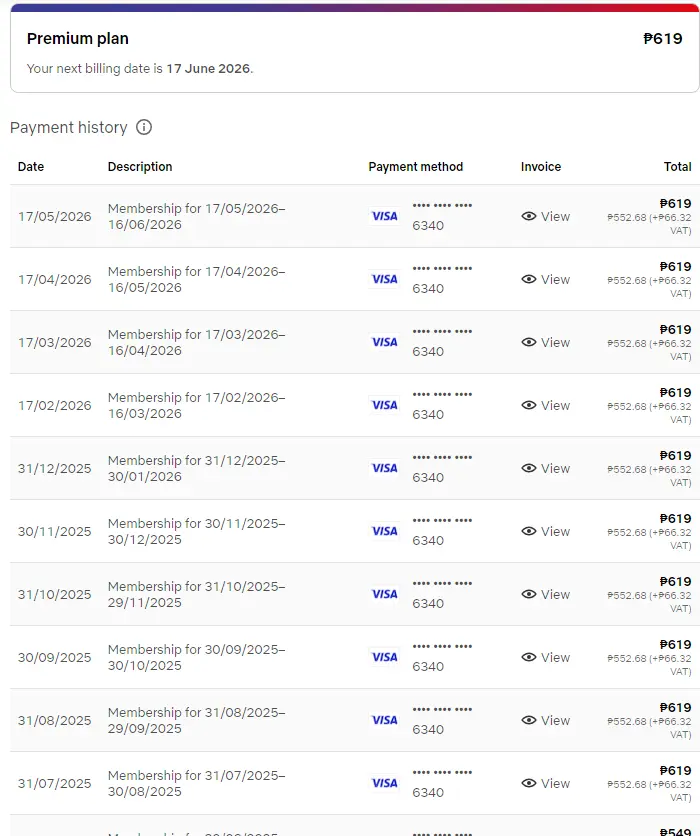700x836 pixels.
Task: View the invoice for 30/11/2025
Action: [546, 531]
